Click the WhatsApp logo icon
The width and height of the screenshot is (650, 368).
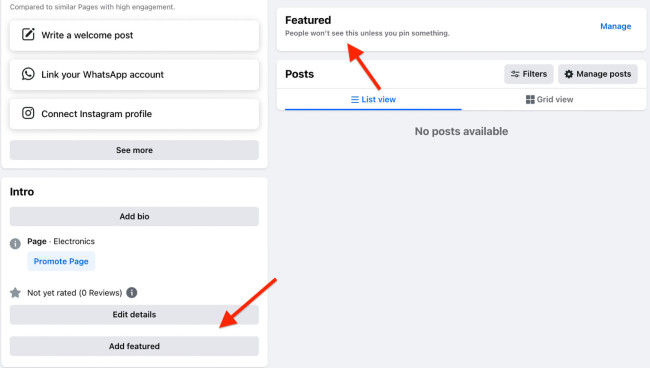[28, 74]
